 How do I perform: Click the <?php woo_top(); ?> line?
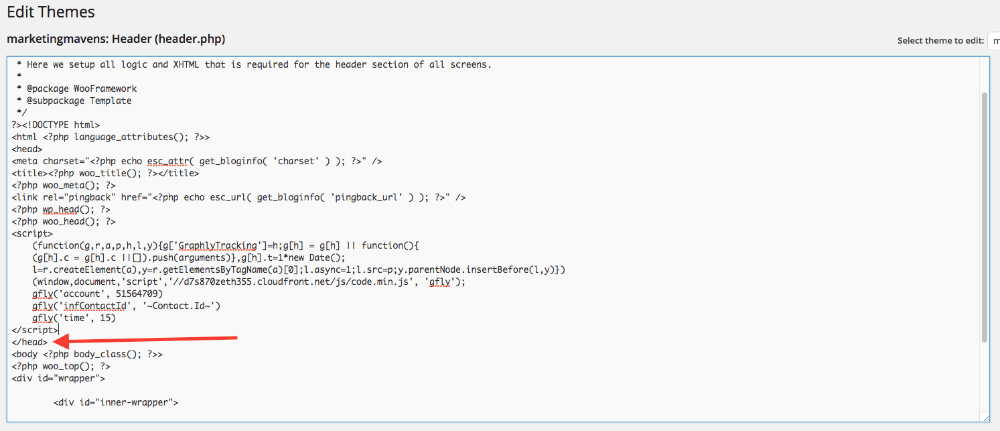pos(61,366)
